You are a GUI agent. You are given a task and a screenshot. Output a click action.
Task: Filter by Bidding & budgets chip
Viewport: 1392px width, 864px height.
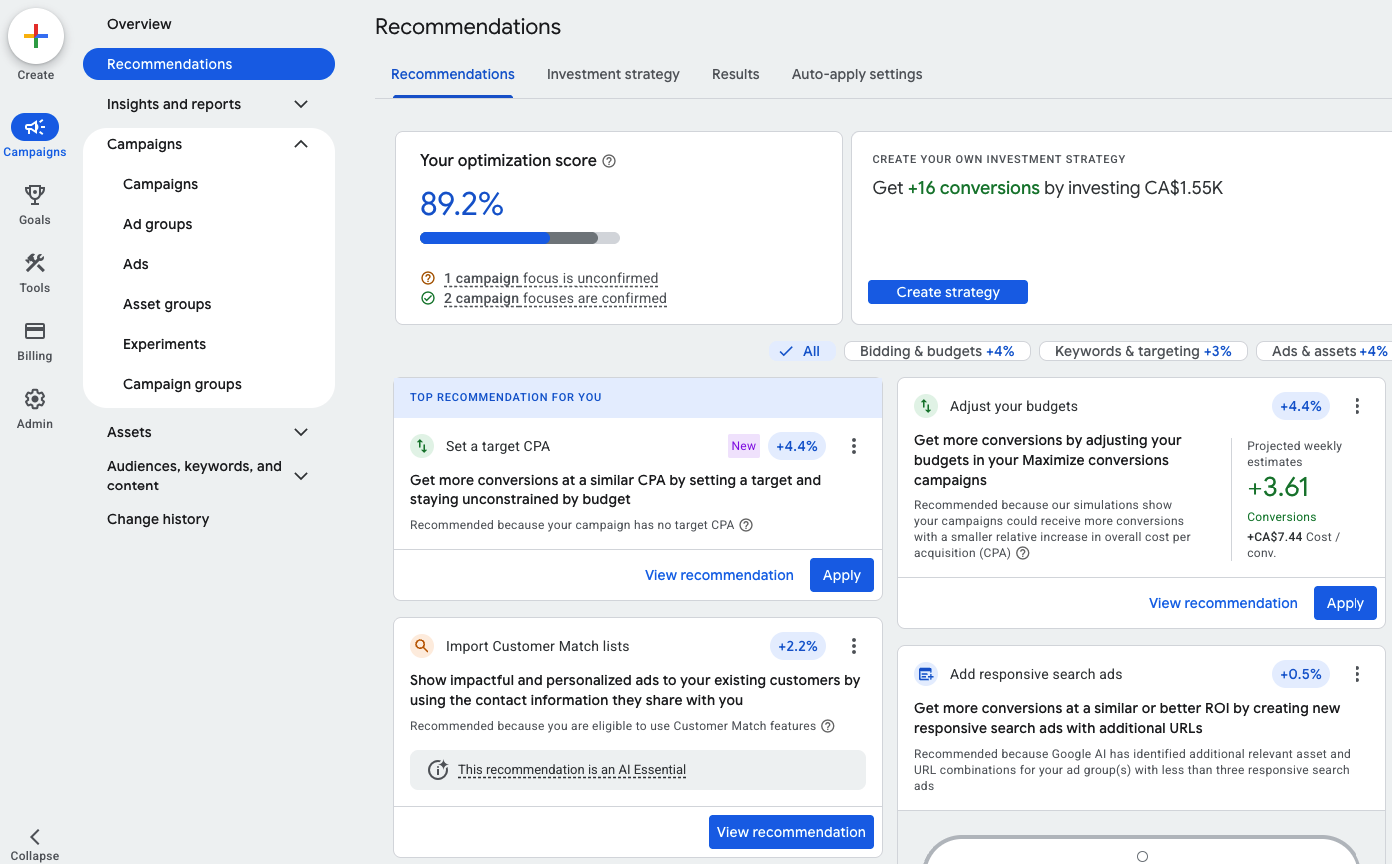(937, 351)
